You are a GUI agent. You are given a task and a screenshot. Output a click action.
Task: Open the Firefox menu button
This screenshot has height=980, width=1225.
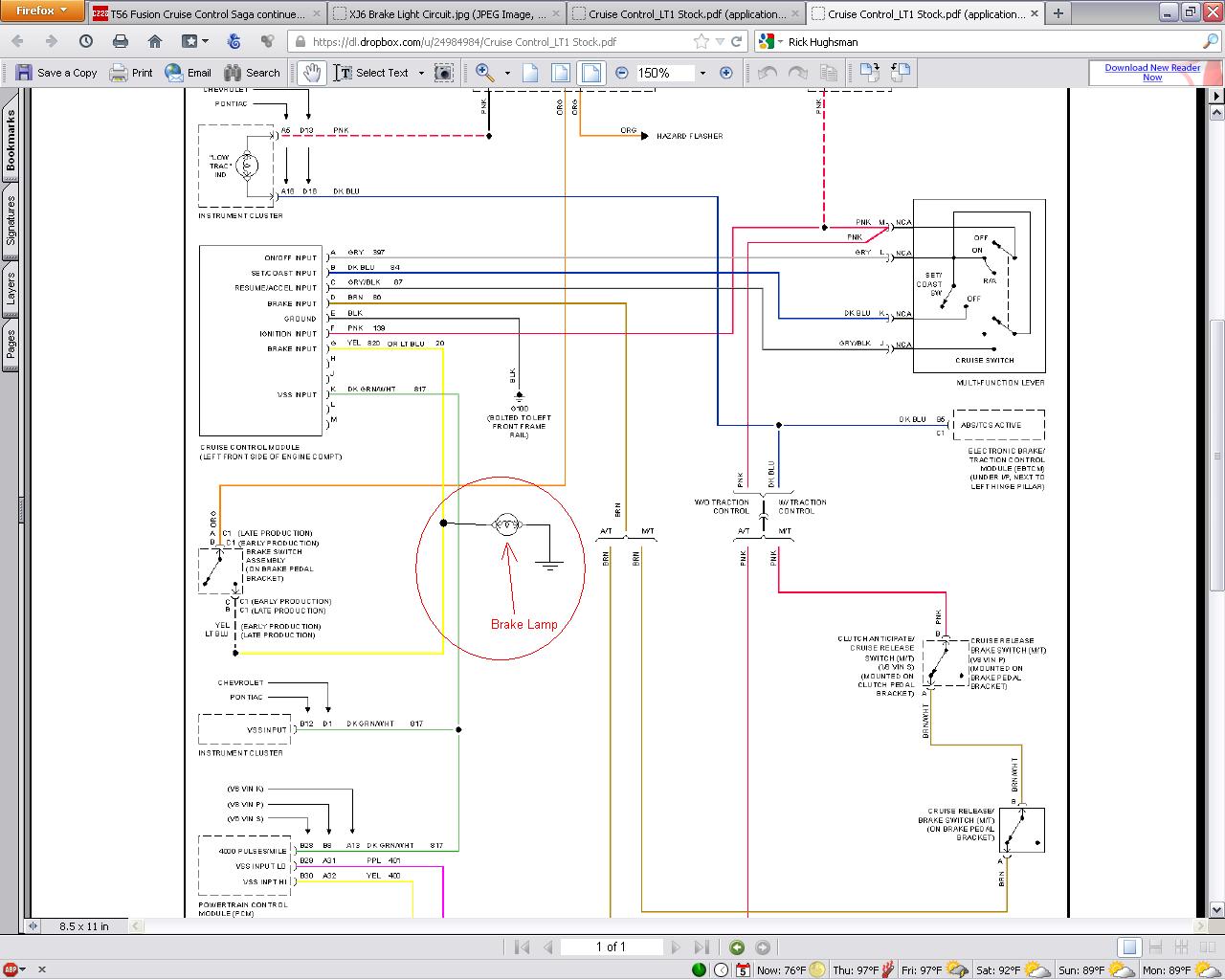(x=43, y=11)
